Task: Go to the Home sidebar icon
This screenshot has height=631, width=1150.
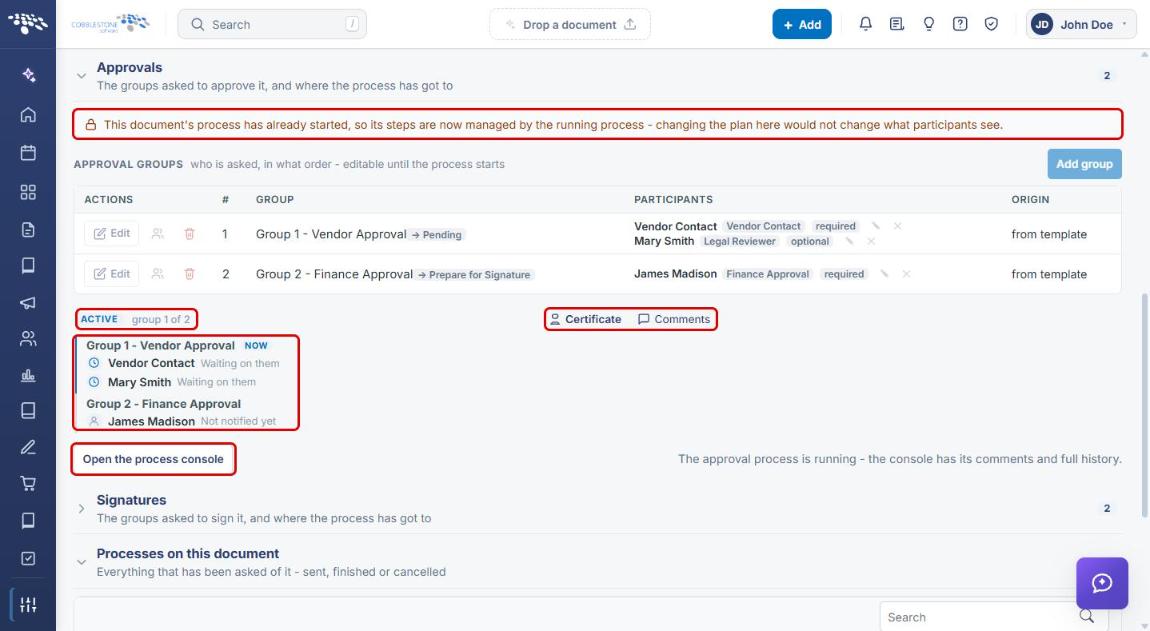Action: click(x=28, y=114)
